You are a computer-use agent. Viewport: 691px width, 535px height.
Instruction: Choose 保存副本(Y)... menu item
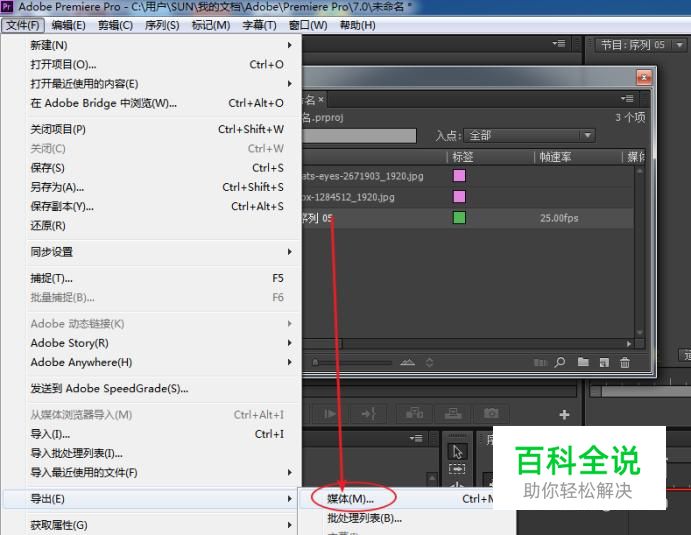(151, 206)
